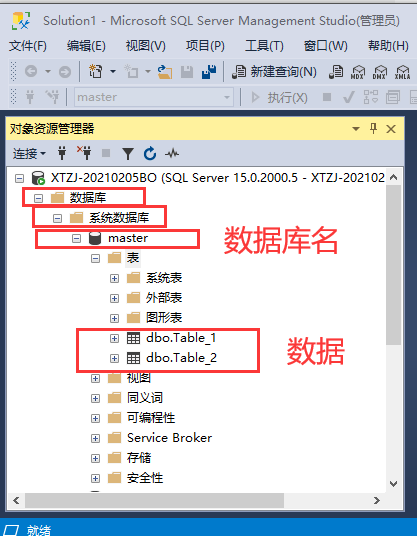Click the Save All disks icon
Viewport: 417px width, 536px height.
(x=209, y=72)
